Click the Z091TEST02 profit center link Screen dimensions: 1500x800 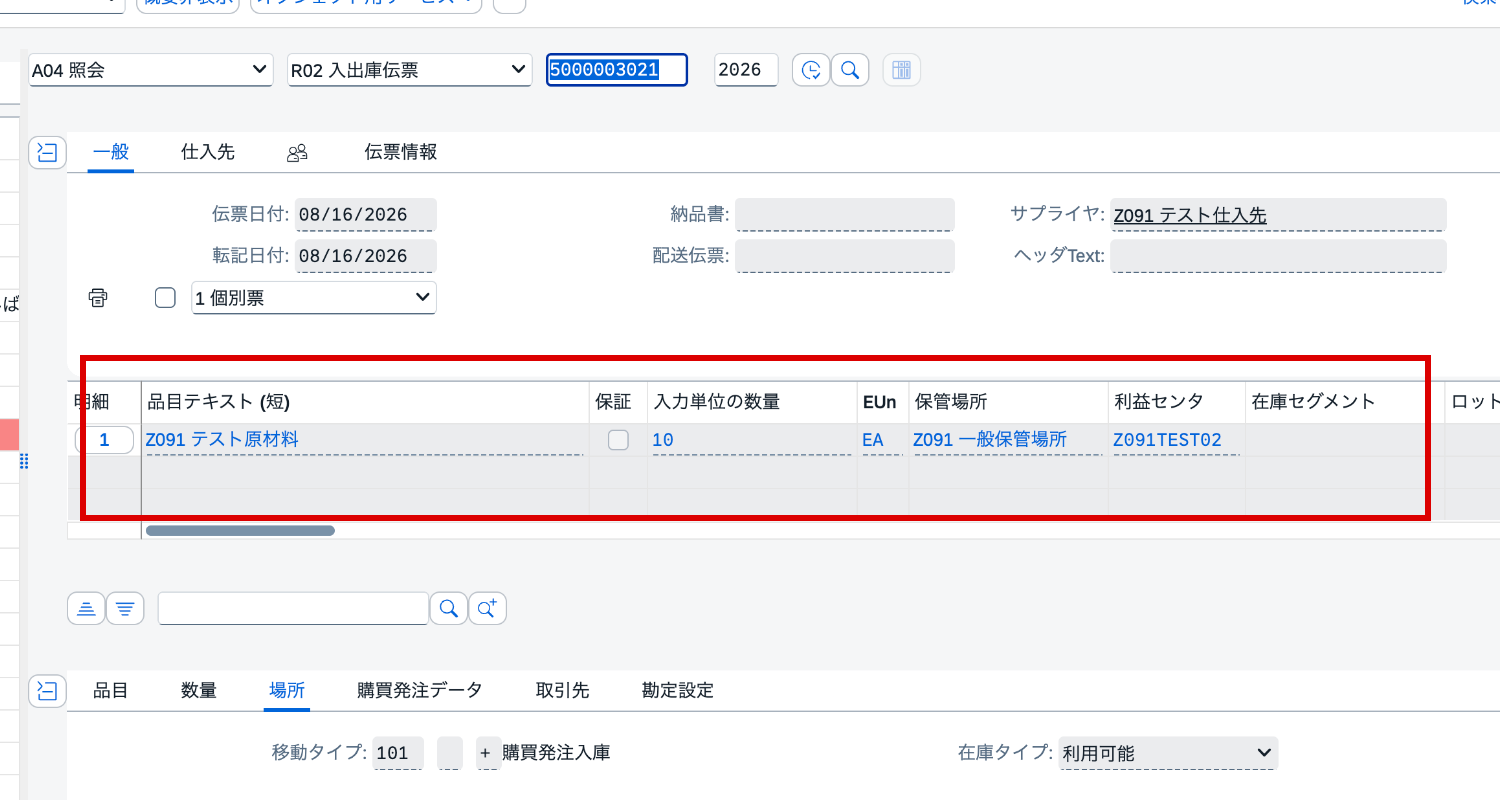[x=1167, y=440]
